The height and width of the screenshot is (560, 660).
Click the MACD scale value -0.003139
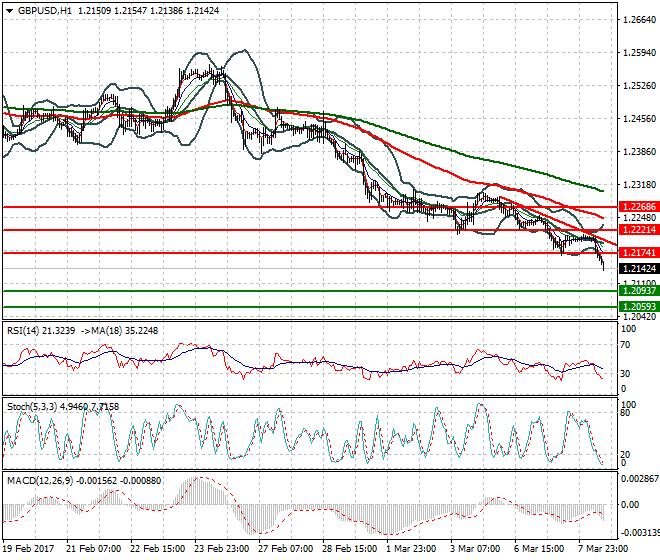[x=640, y=533]
